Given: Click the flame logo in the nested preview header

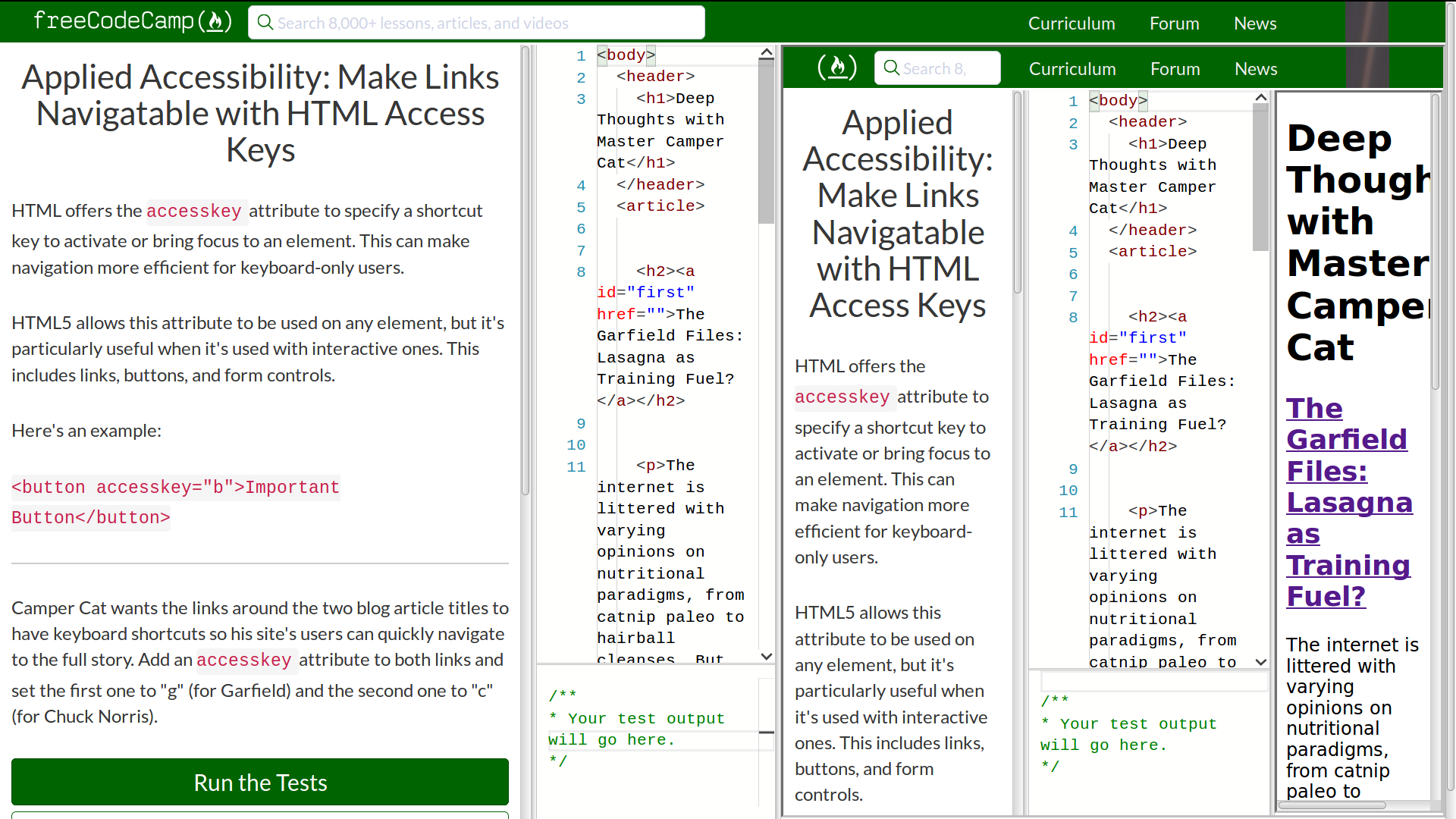Looking at the screenshot, I should [837, 67].
